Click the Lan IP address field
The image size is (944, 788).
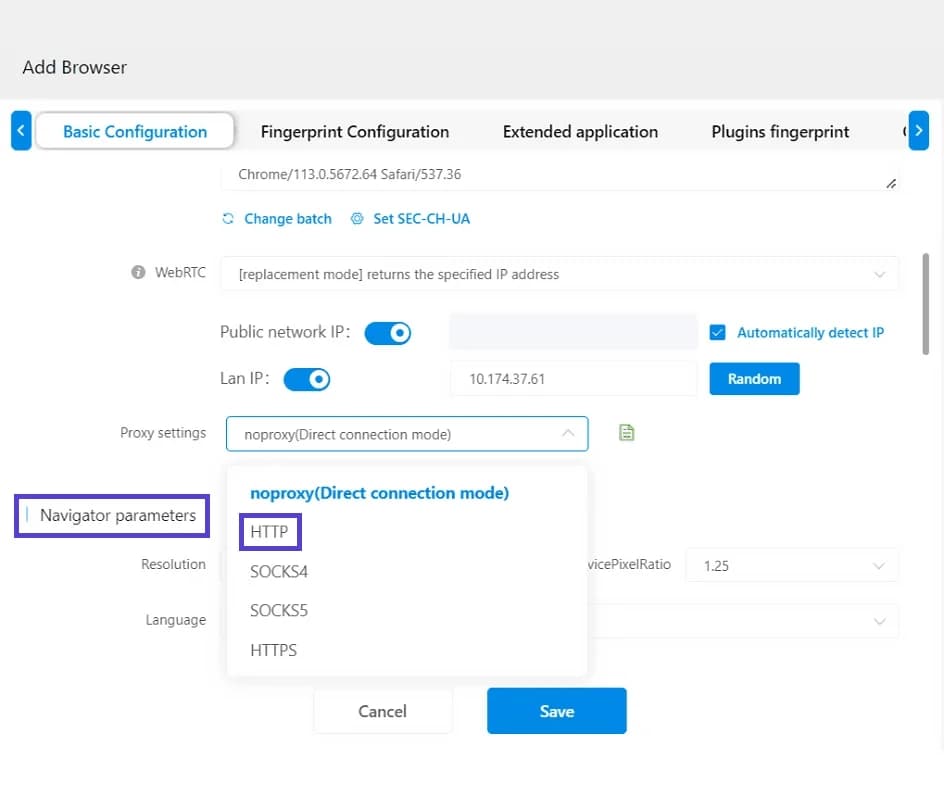coord(572,380)
